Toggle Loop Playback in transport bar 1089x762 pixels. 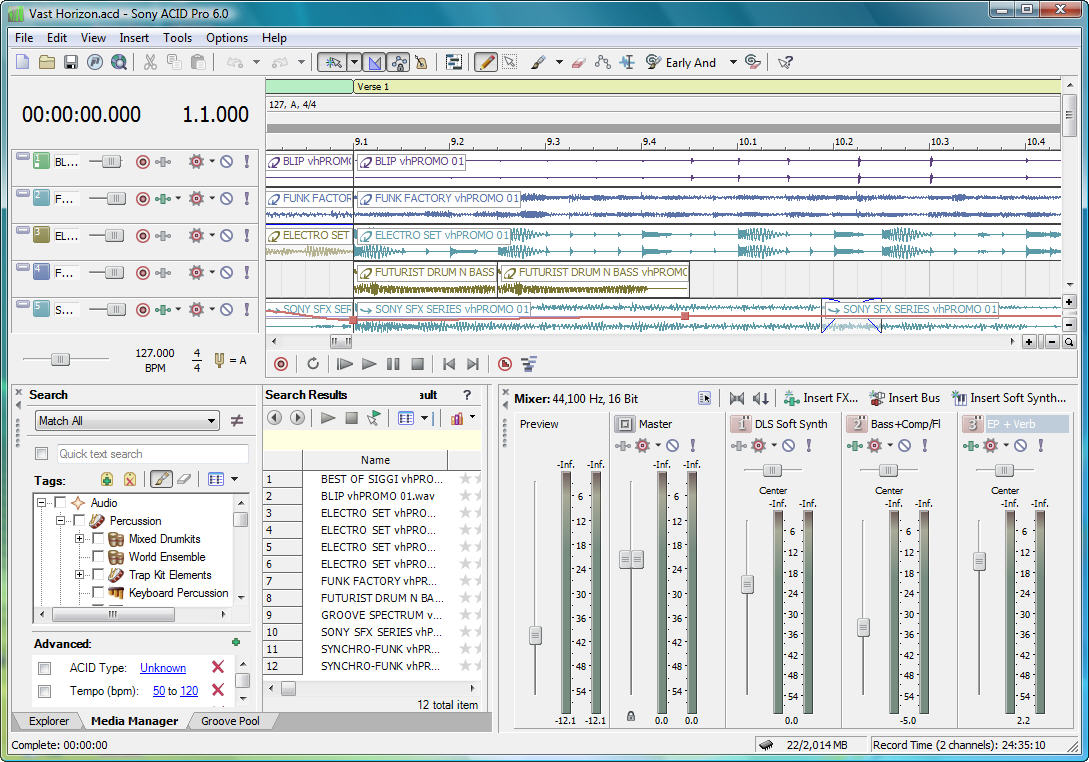313,364
